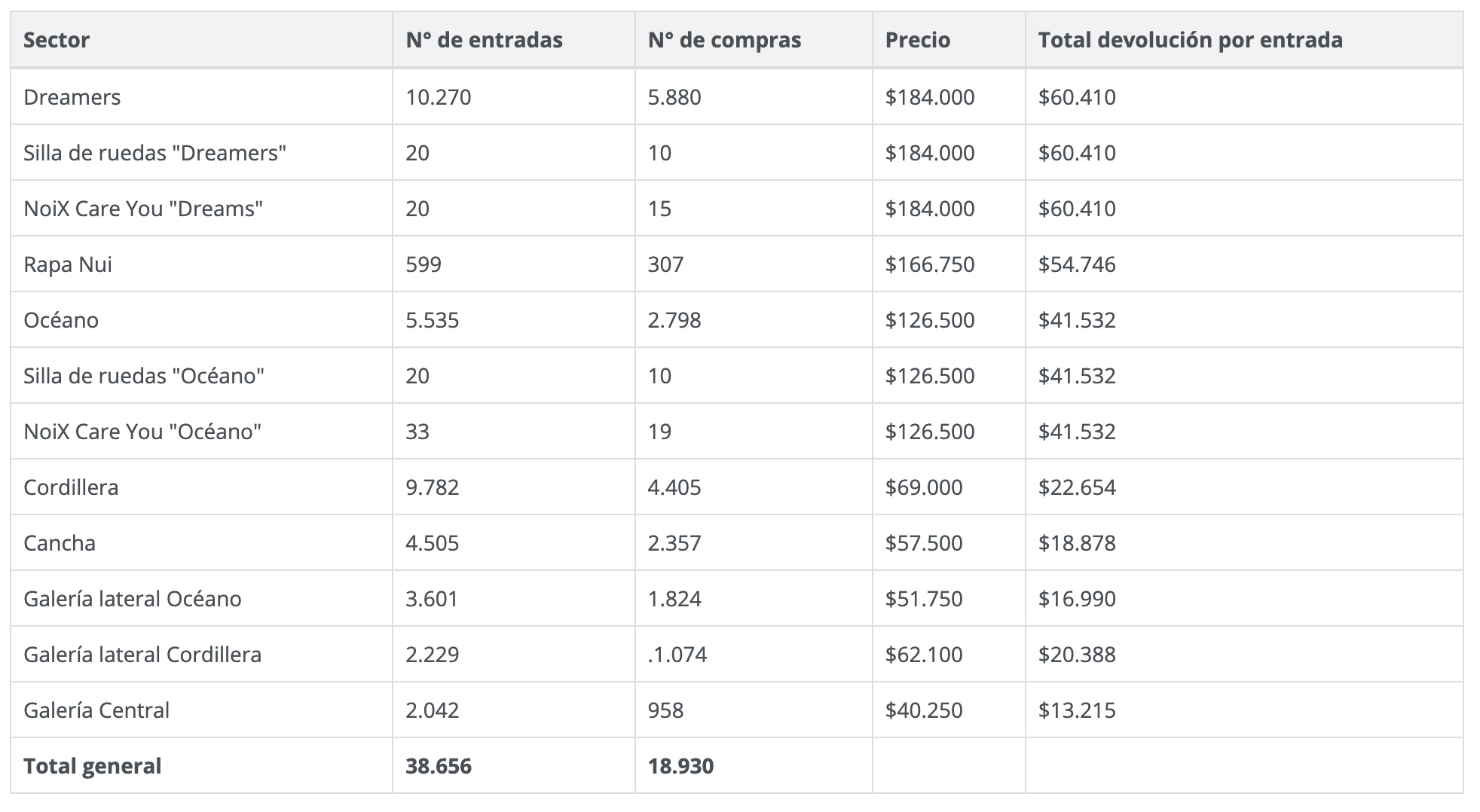Select the 38.656 total entradas value
This screenshot has height=812, width=1480.
point(439,766)
